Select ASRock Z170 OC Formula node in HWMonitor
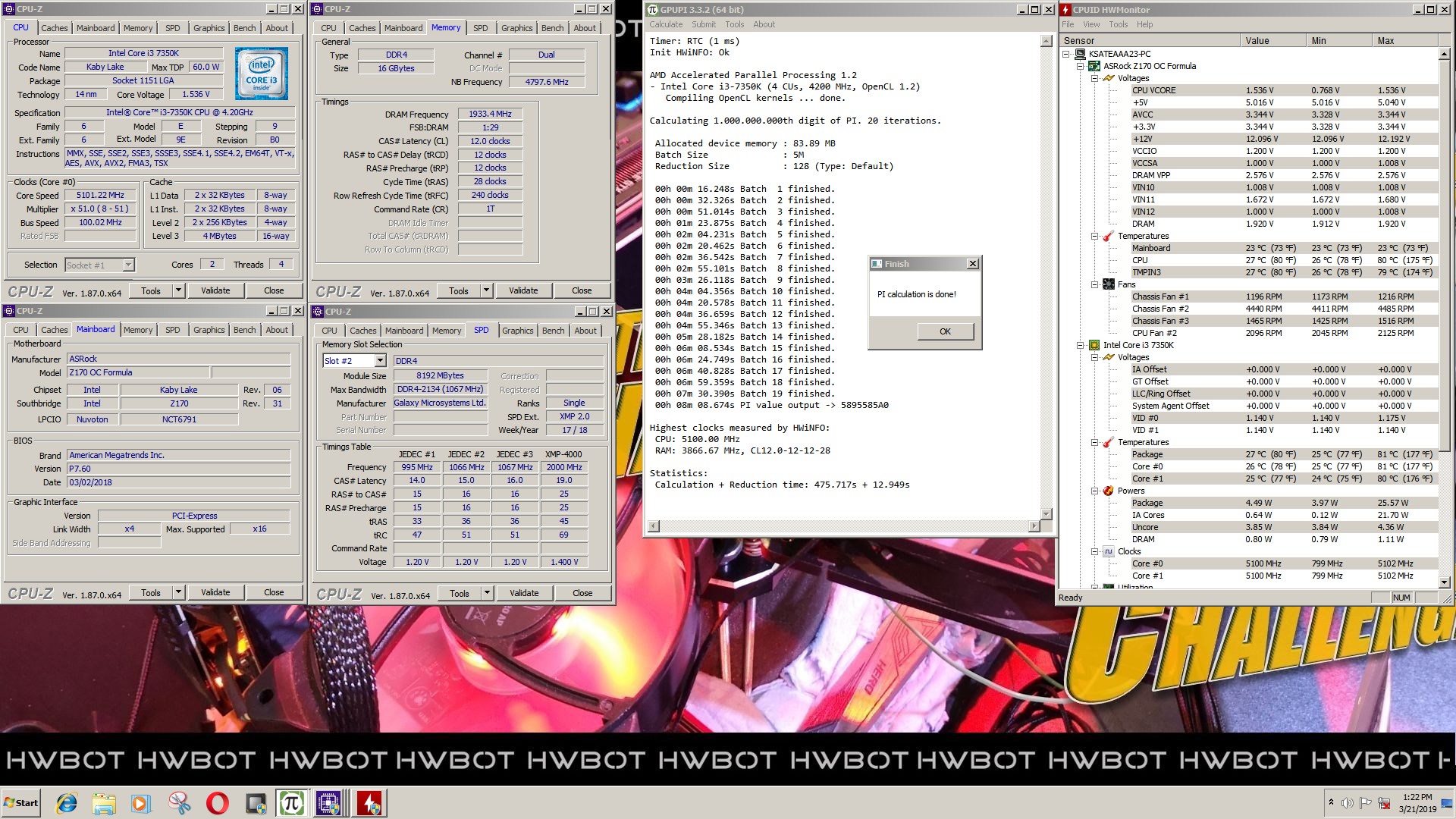The image size is (1456, 819). [1149, 66]
